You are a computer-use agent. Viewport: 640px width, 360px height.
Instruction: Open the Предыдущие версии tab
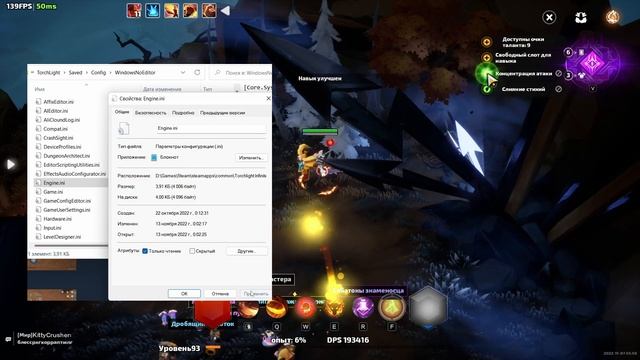click(222, 113)
